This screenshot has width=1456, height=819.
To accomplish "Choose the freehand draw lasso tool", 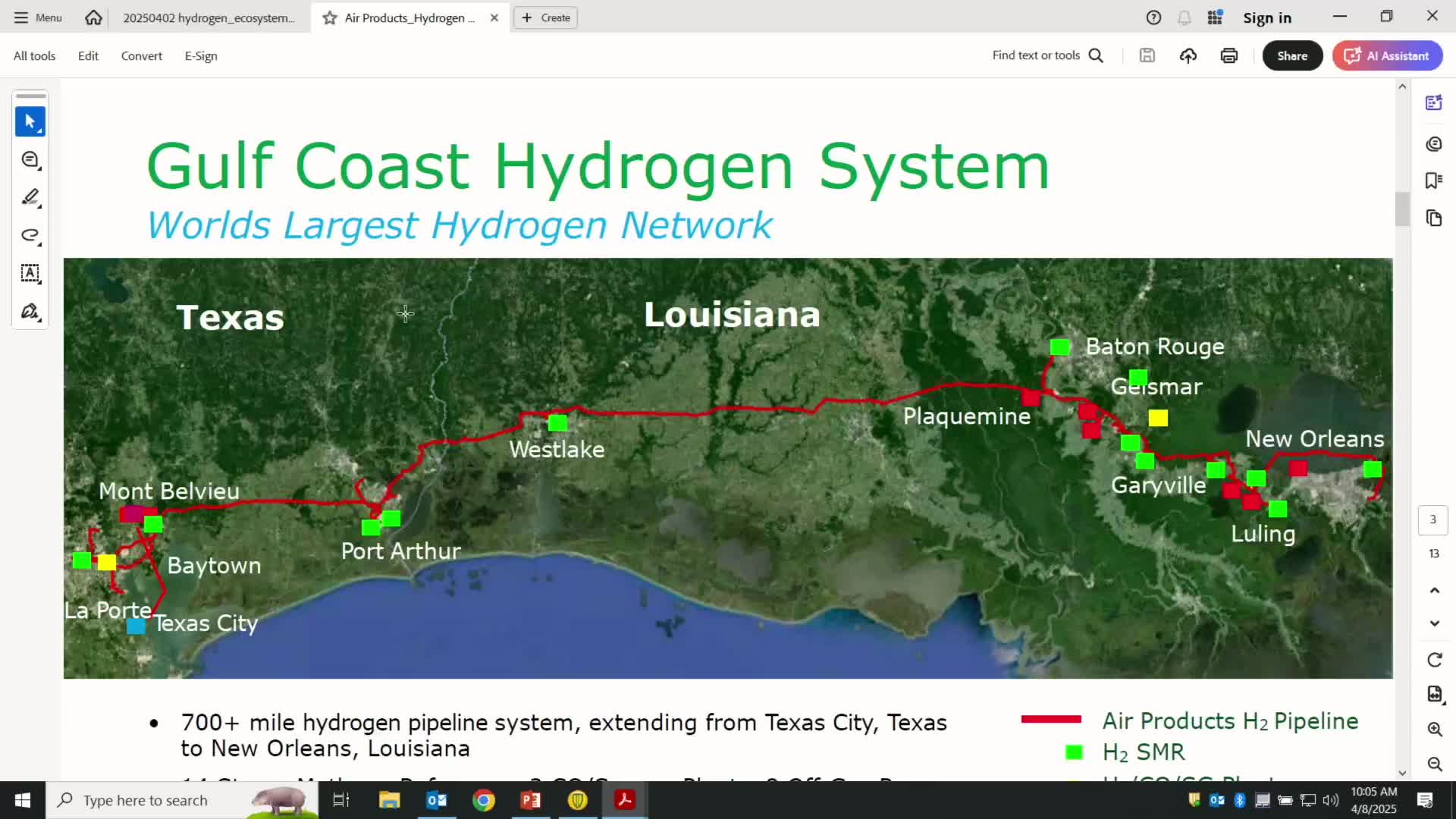I will point(30,235).
